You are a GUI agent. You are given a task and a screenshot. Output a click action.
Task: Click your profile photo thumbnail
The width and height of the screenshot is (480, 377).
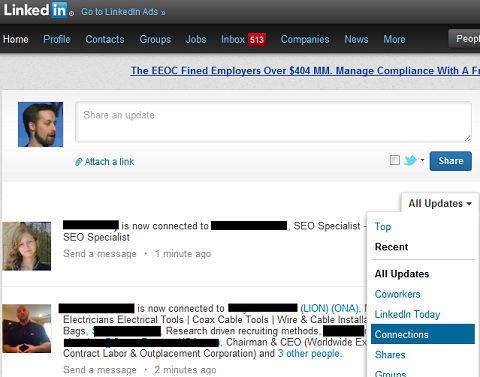(x=40, y=124)
